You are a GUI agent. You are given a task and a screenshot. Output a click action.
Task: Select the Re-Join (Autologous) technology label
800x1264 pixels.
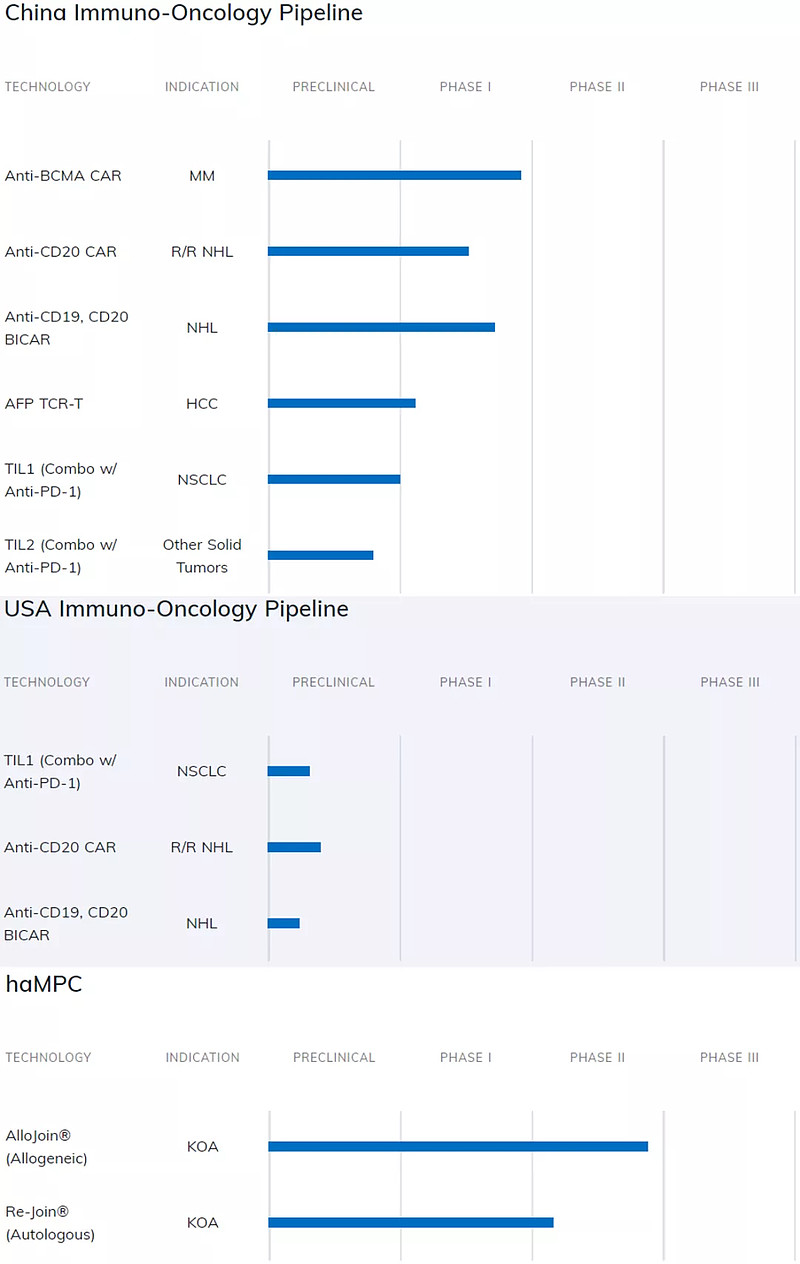50,1223
